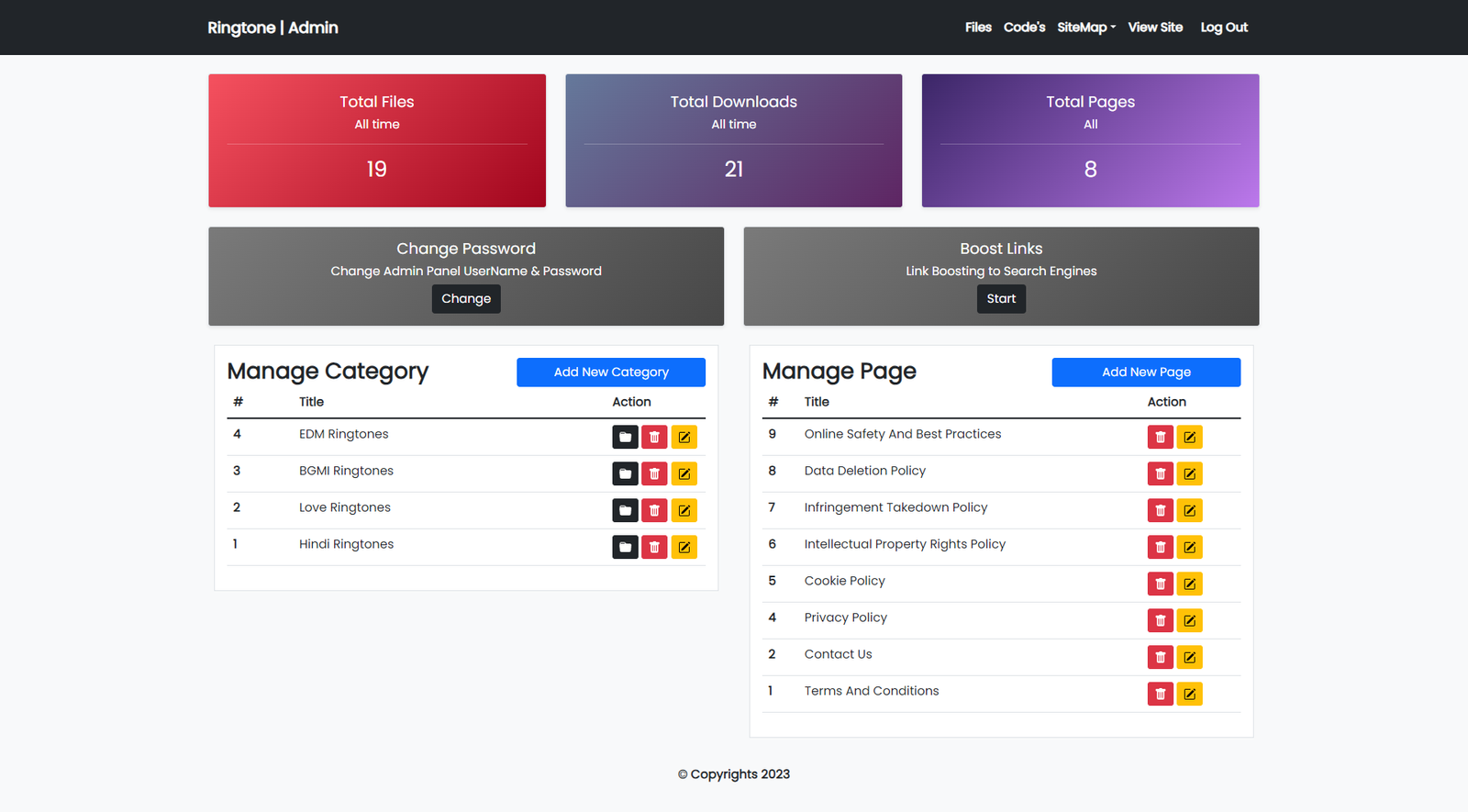Image resolution: width=1468 pixels, height=812 pixels.
Task: Click the Change password button
Action: pos(466,299)
